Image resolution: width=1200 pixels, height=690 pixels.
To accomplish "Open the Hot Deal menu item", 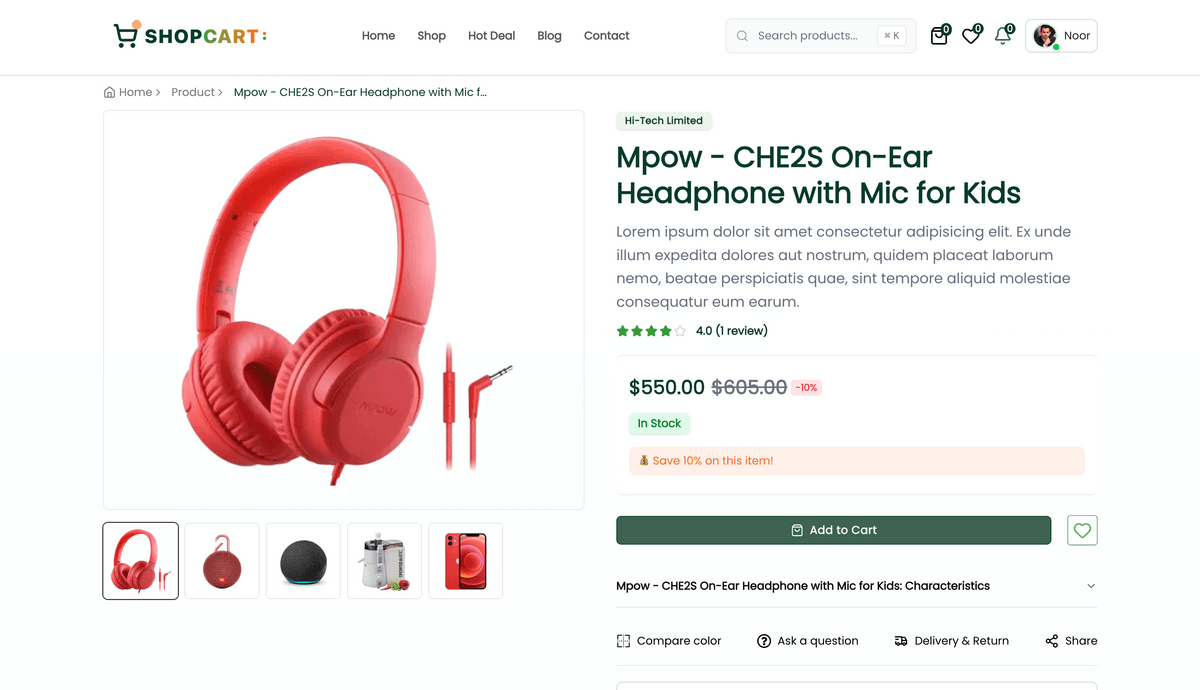I will tap(491, 36).
